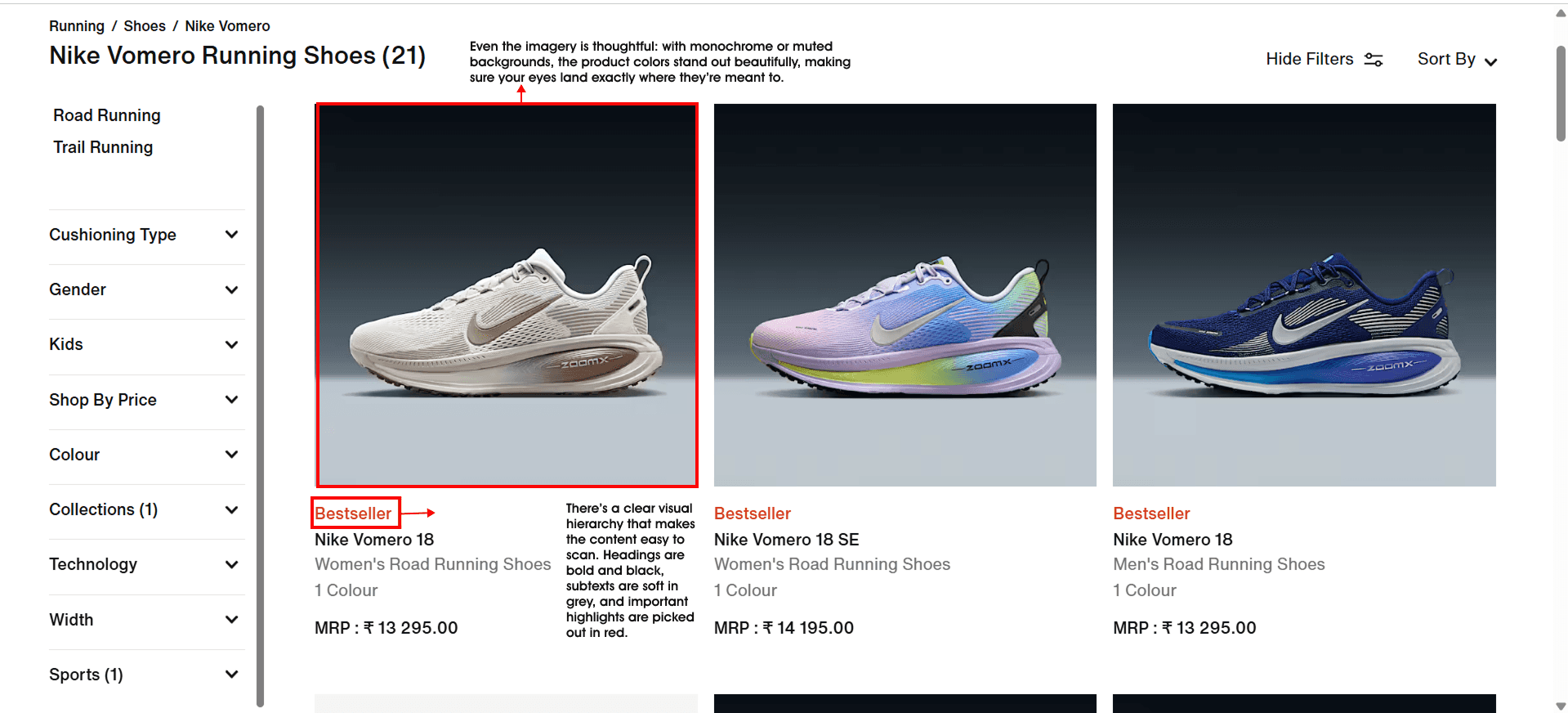The width and height of the screenshot is (1568, 713).
Task: Expand the Cushioning Type filter
Action: [x=146, y=235]
